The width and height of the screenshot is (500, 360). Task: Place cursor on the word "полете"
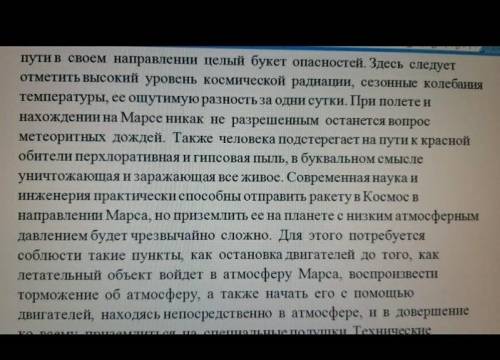click(x=400, y=102)
